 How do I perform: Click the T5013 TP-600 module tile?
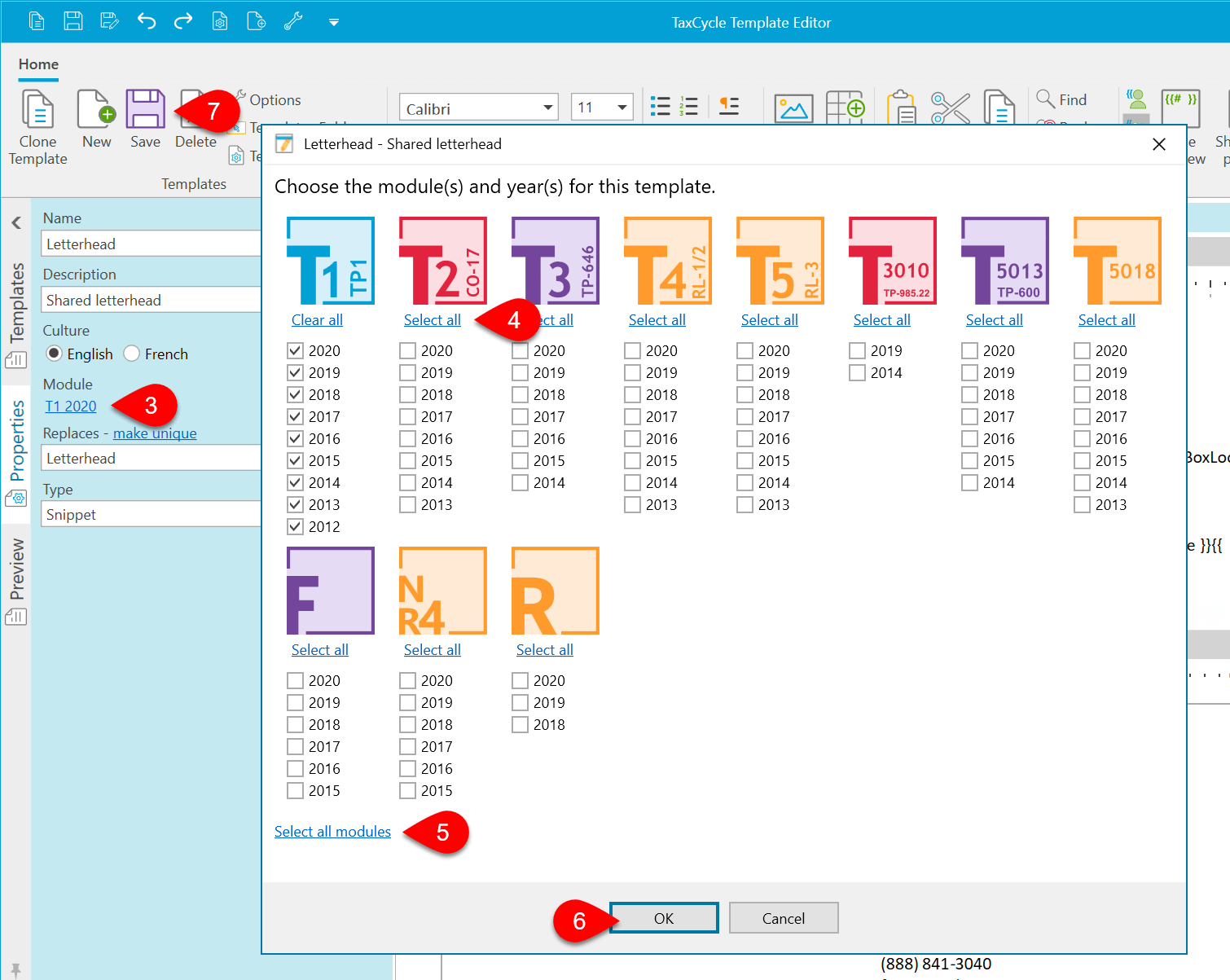tap(1005, 261)
